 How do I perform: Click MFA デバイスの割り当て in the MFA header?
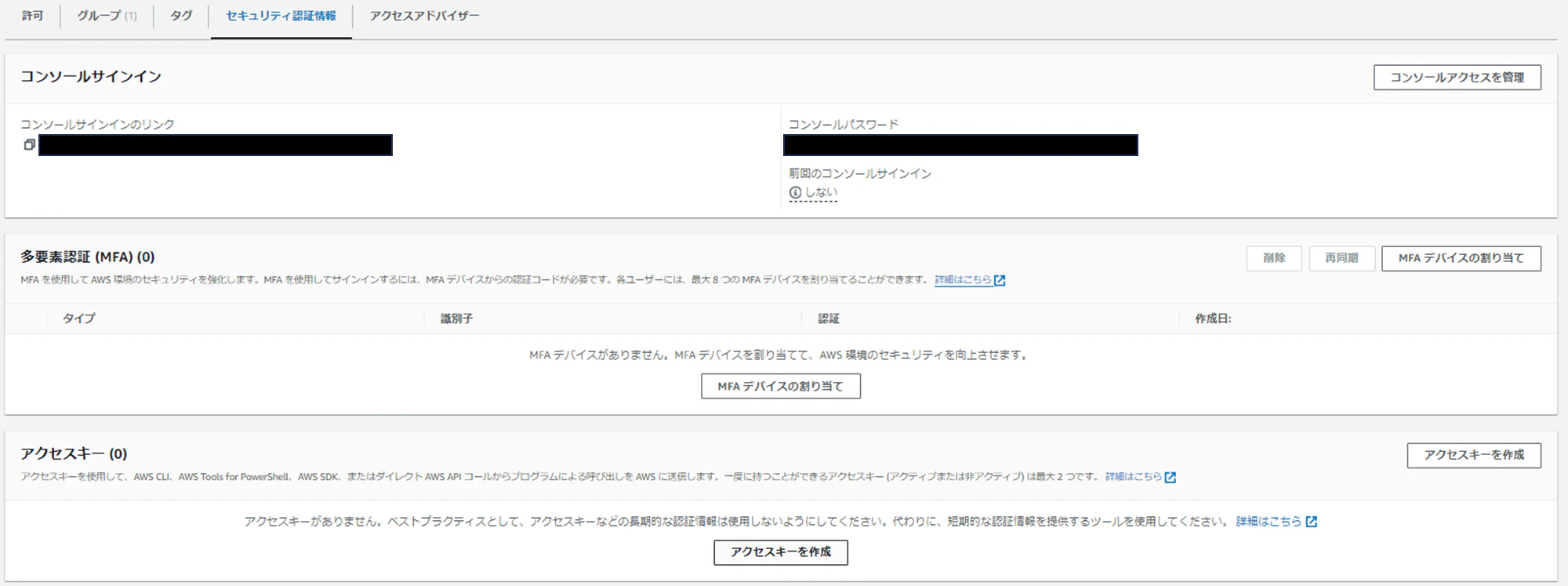coord(1461,258)
